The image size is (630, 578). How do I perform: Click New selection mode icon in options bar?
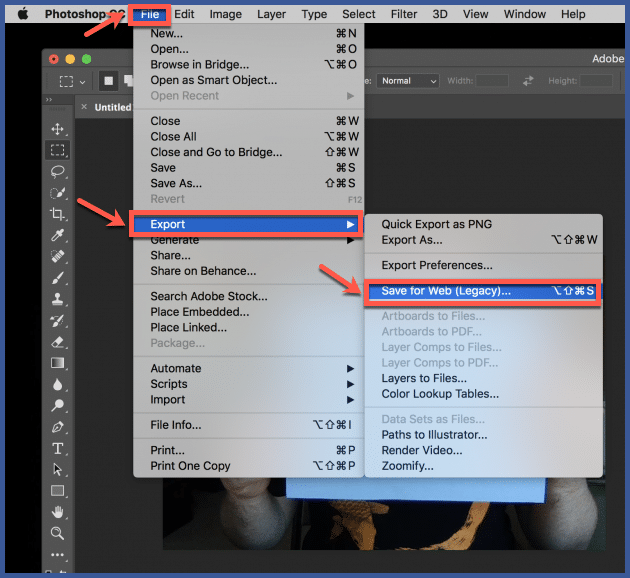click(x=108, y=81)
